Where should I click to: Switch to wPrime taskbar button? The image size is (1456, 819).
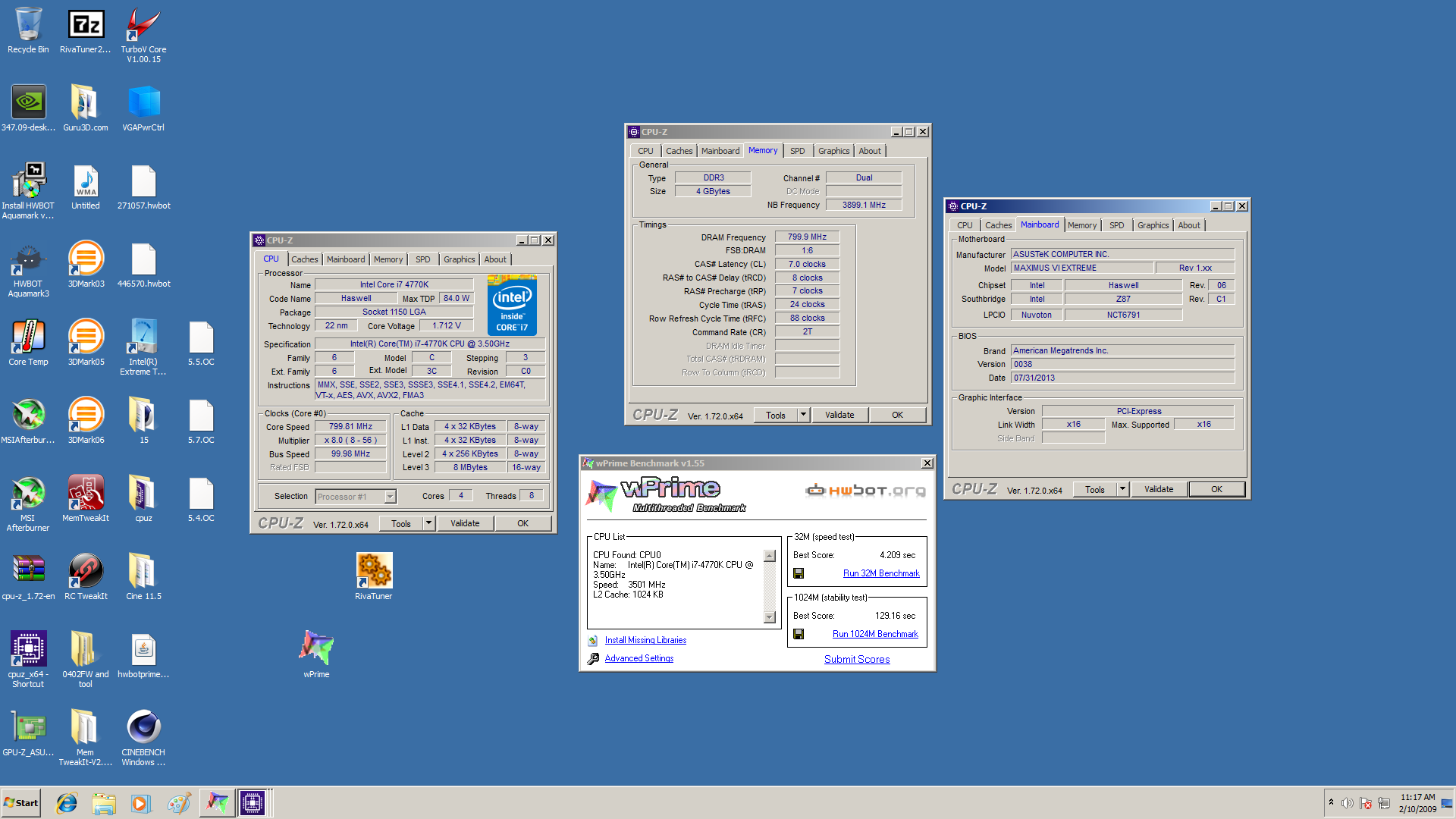click(x=217, y=803)
